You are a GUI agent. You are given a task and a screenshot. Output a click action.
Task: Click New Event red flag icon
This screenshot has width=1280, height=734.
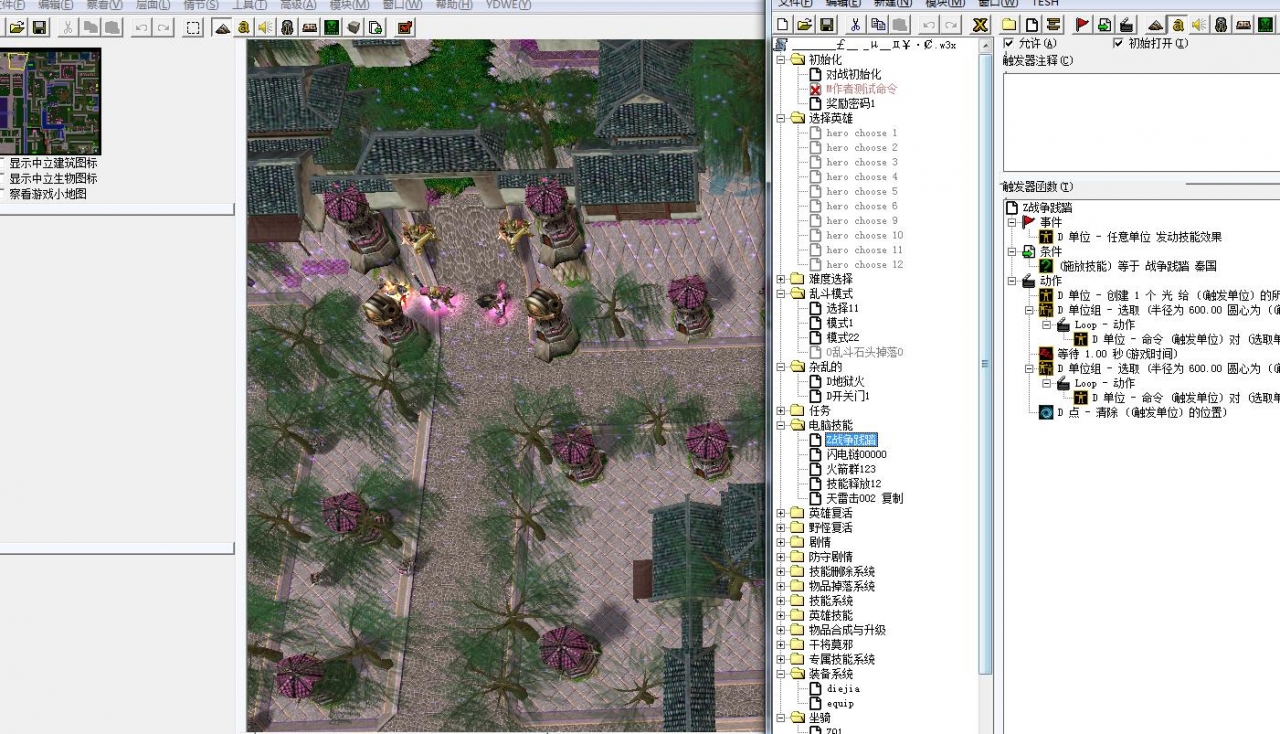coord(1082,25)
